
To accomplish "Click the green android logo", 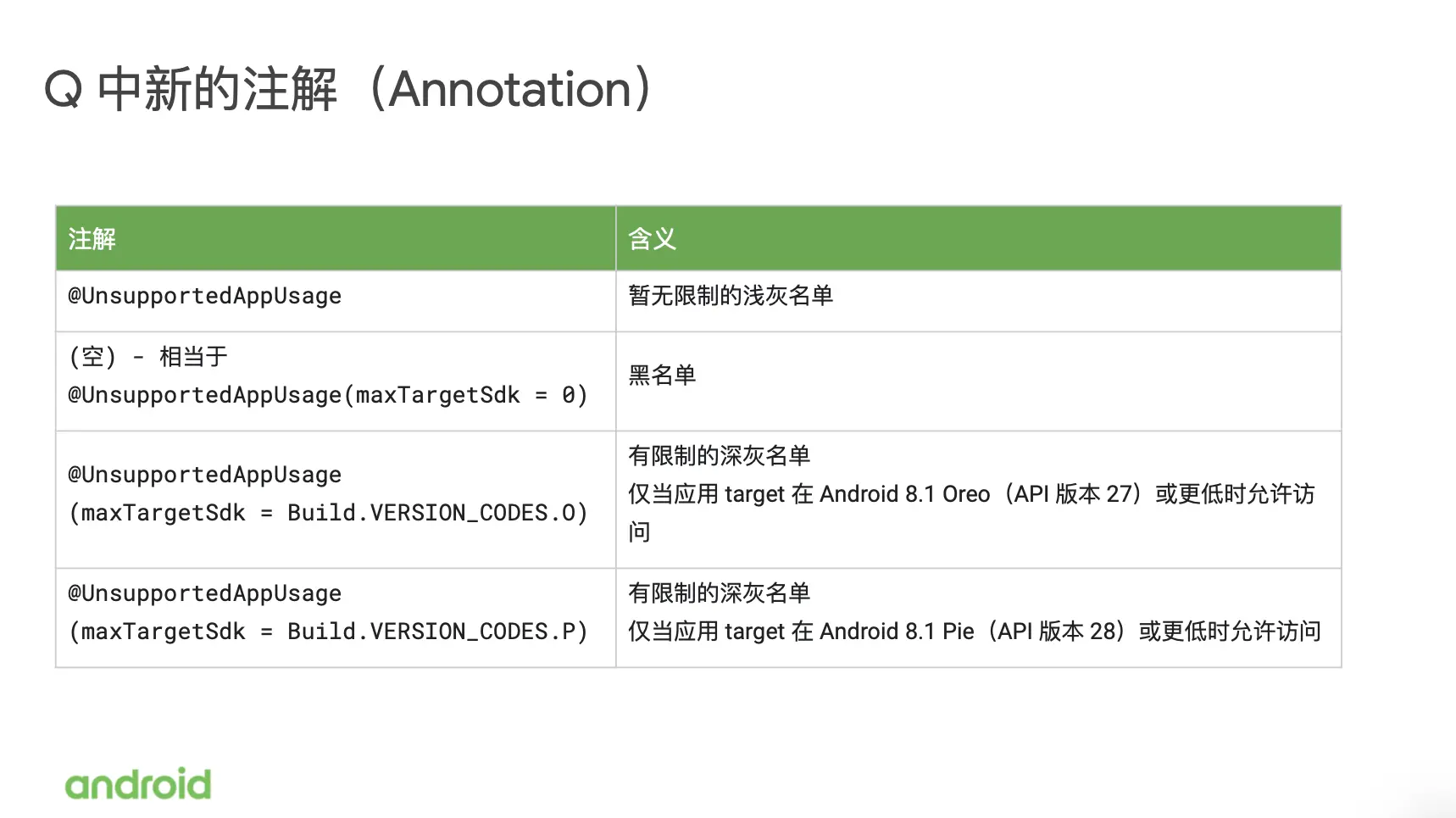I will coord(138,784).
